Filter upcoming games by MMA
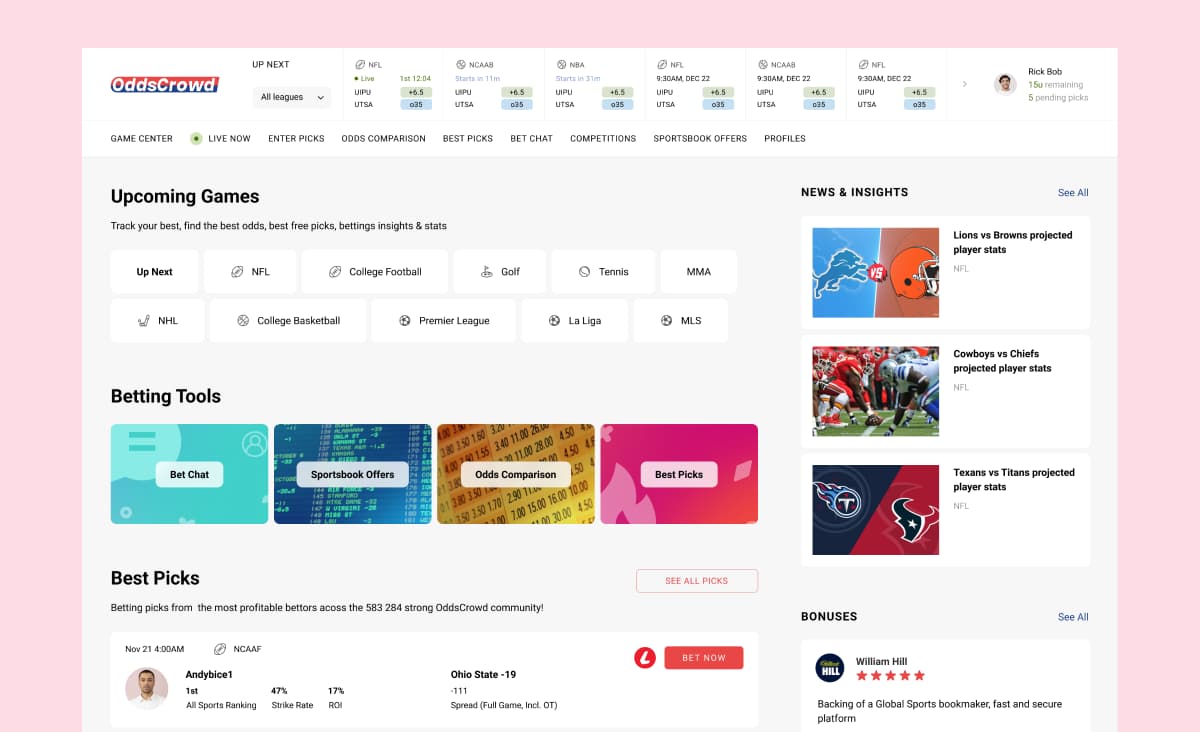 pos(699,272)
